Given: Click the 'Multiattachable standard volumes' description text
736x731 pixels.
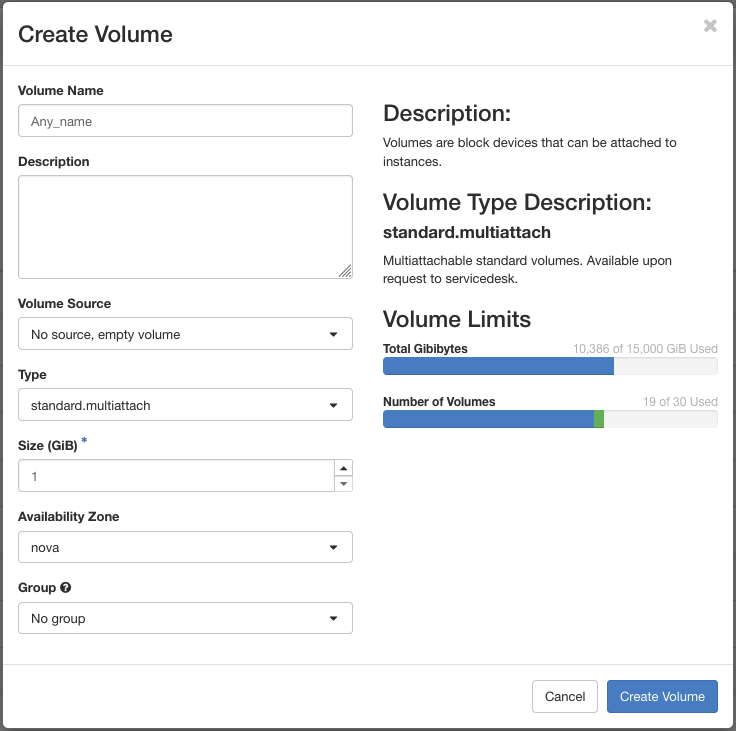Looking at the screenshot, I should (x=527, y=269).
